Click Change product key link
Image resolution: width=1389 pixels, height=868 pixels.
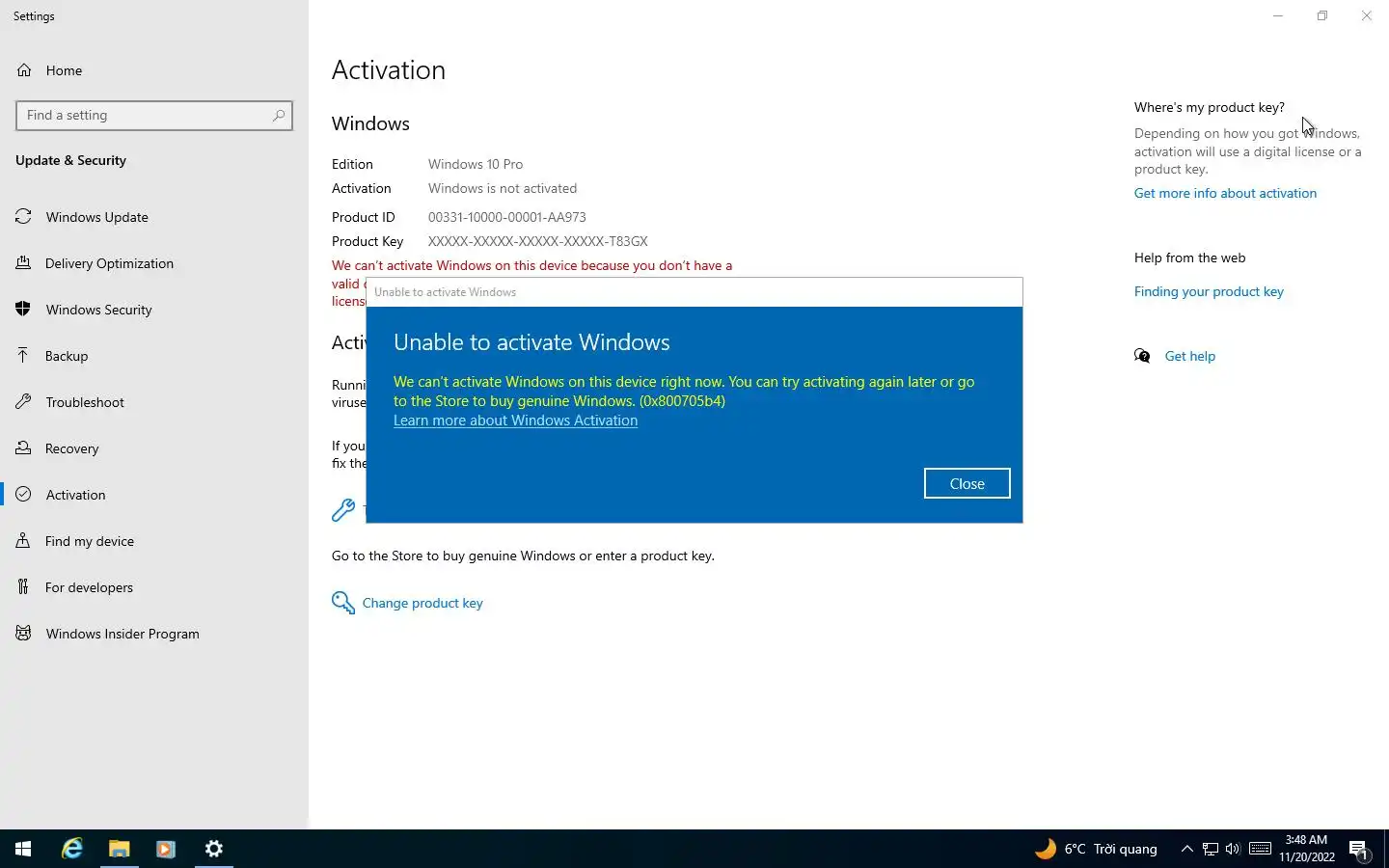click(x=422, y=603)
